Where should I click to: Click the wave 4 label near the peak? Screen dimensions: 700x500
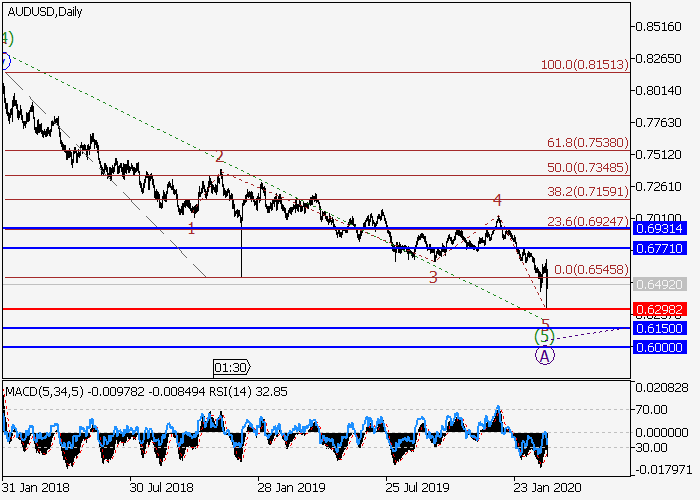click(497, 200)
